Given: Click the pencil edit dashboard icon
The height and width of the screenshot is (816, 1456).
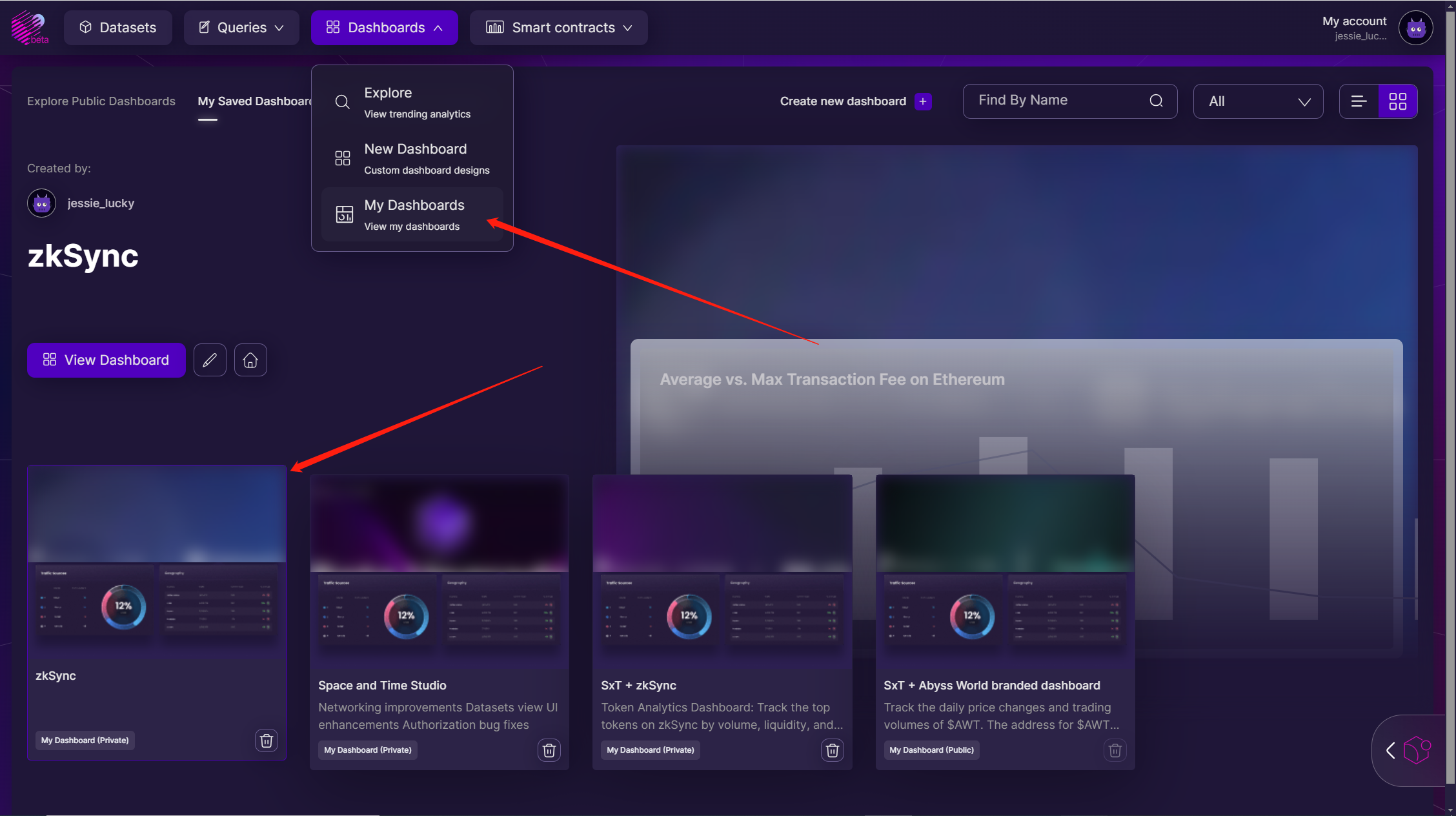Looking at the screenshot, I should point(210,360).
